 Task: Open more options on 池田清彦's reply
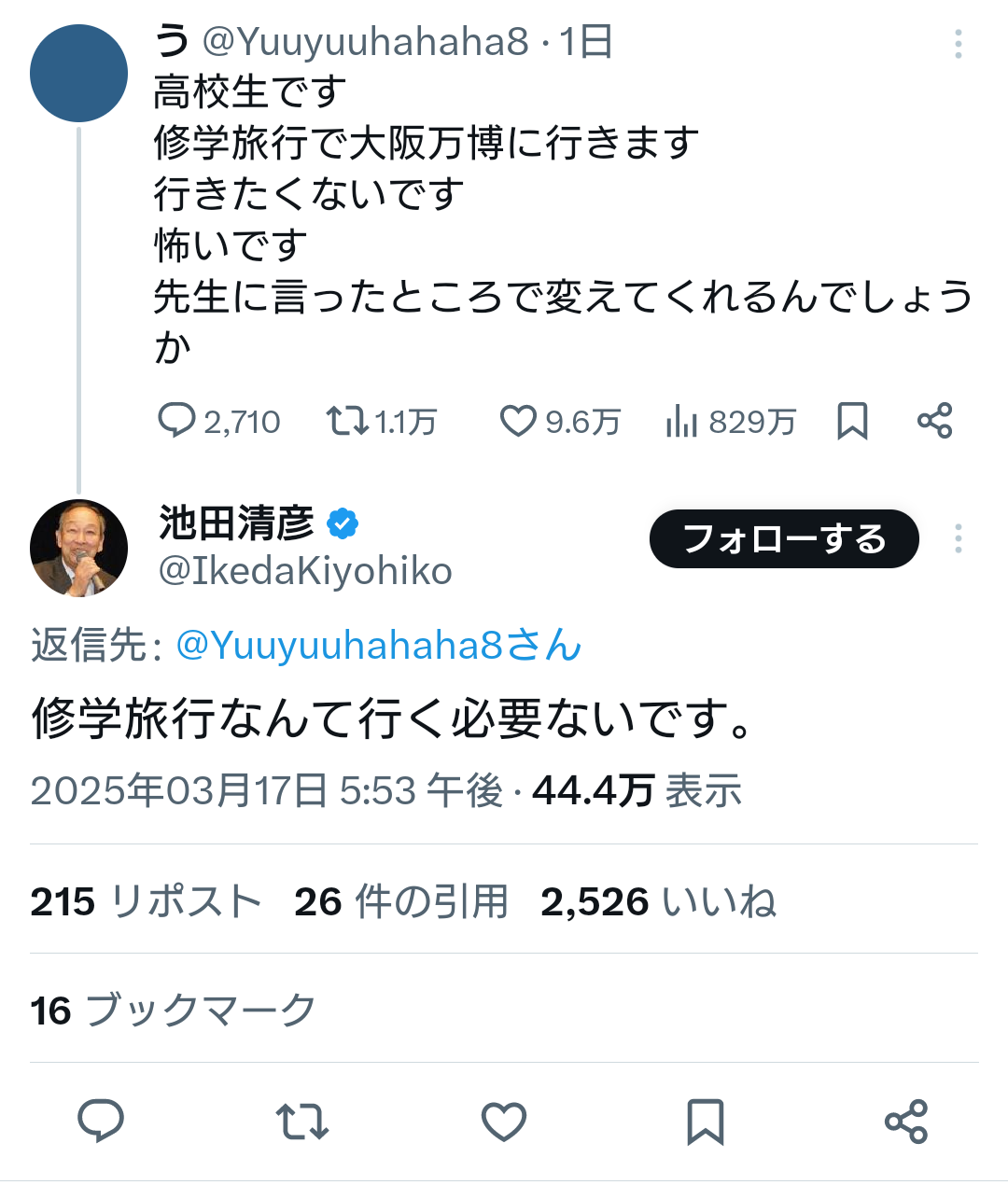pyautogui.click(x=959, y=538)
